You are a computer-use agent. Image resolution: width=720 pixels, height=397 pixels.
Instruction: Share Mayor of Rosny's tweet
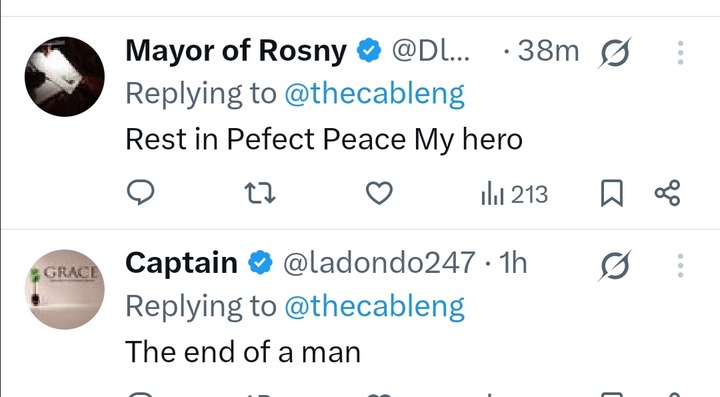[667, 193]
